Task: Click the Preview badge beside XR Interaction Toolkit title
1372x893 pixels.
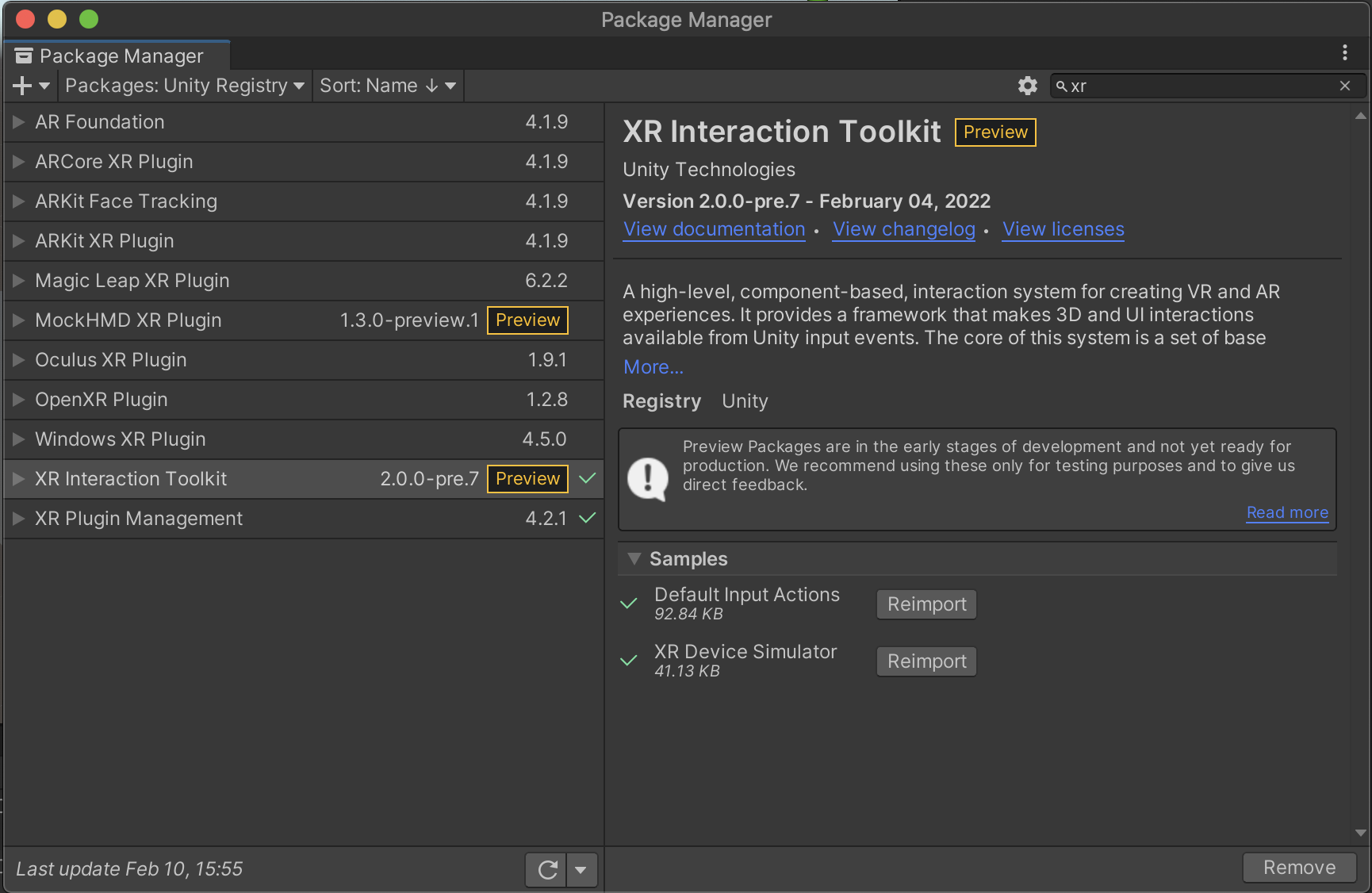Action: pyautogui.click(x=995, y=132)
